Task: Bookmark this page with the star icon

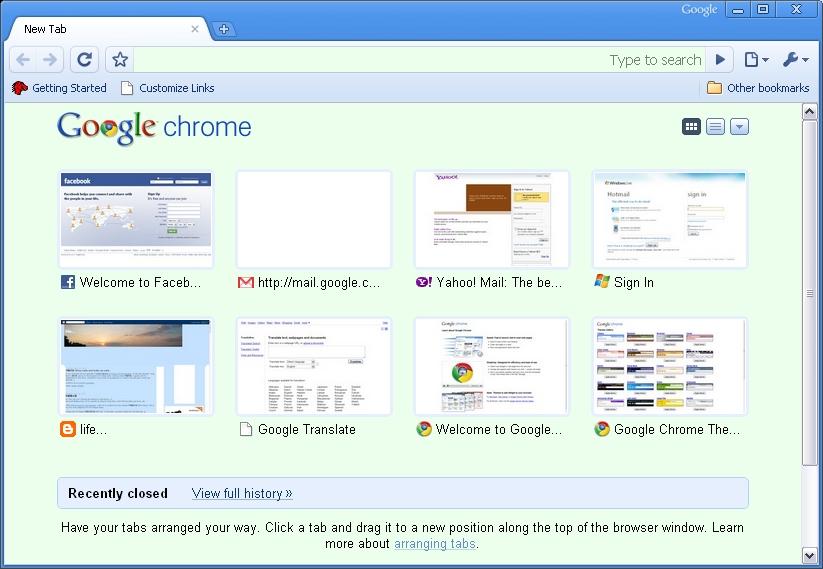Action: point(120,60)
